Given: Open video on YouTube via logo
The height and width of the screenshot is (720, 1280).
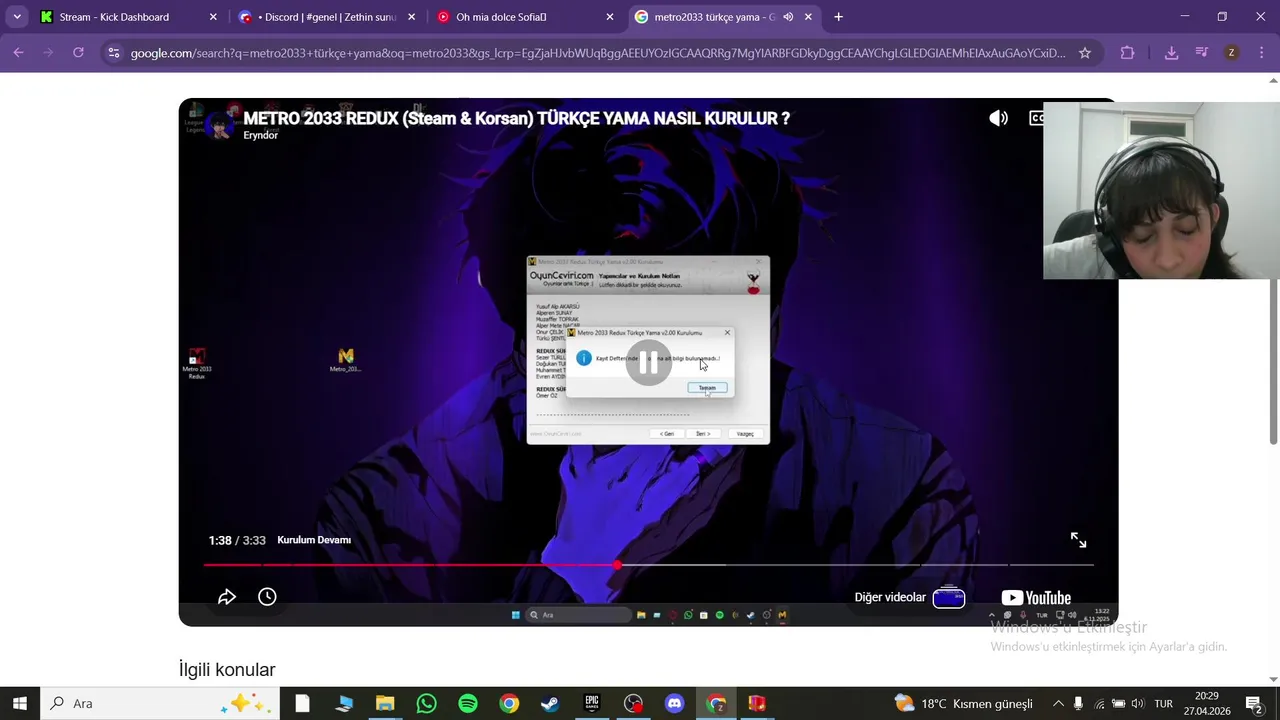Looking at the screenshot, I should pos(1036,598).
